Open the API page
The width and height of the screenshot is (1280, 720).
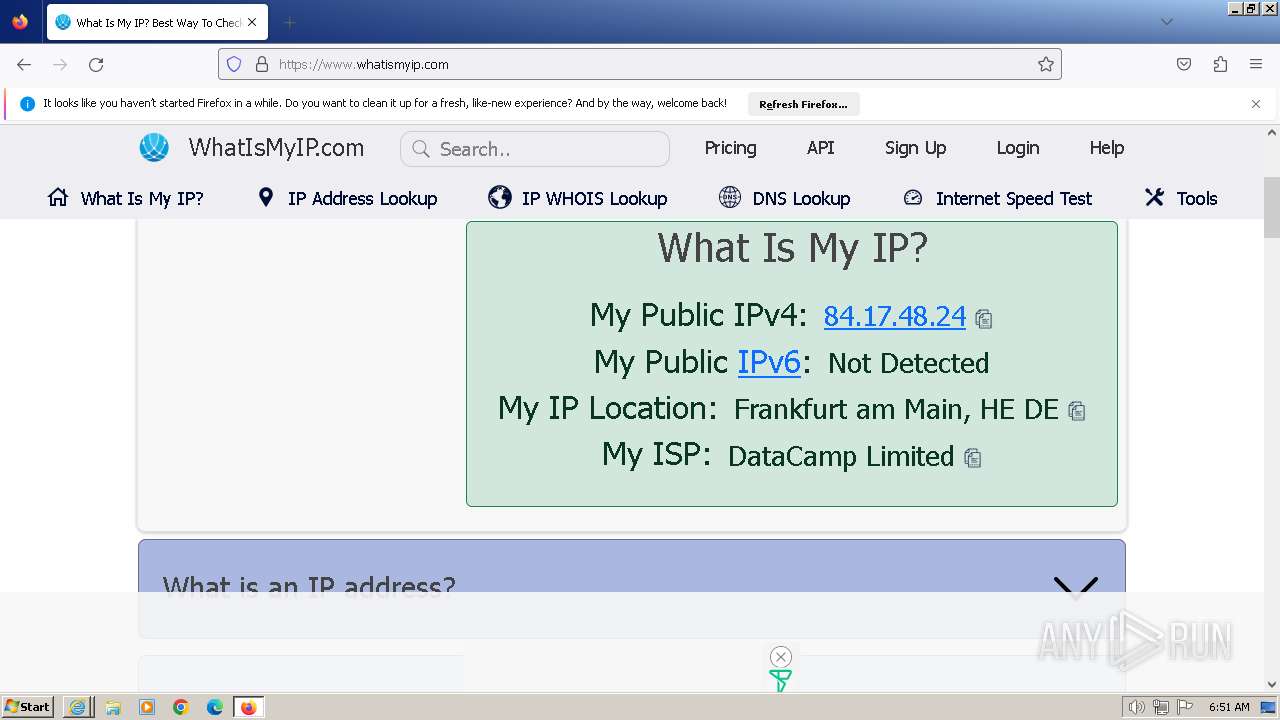[x=821, y=148]
